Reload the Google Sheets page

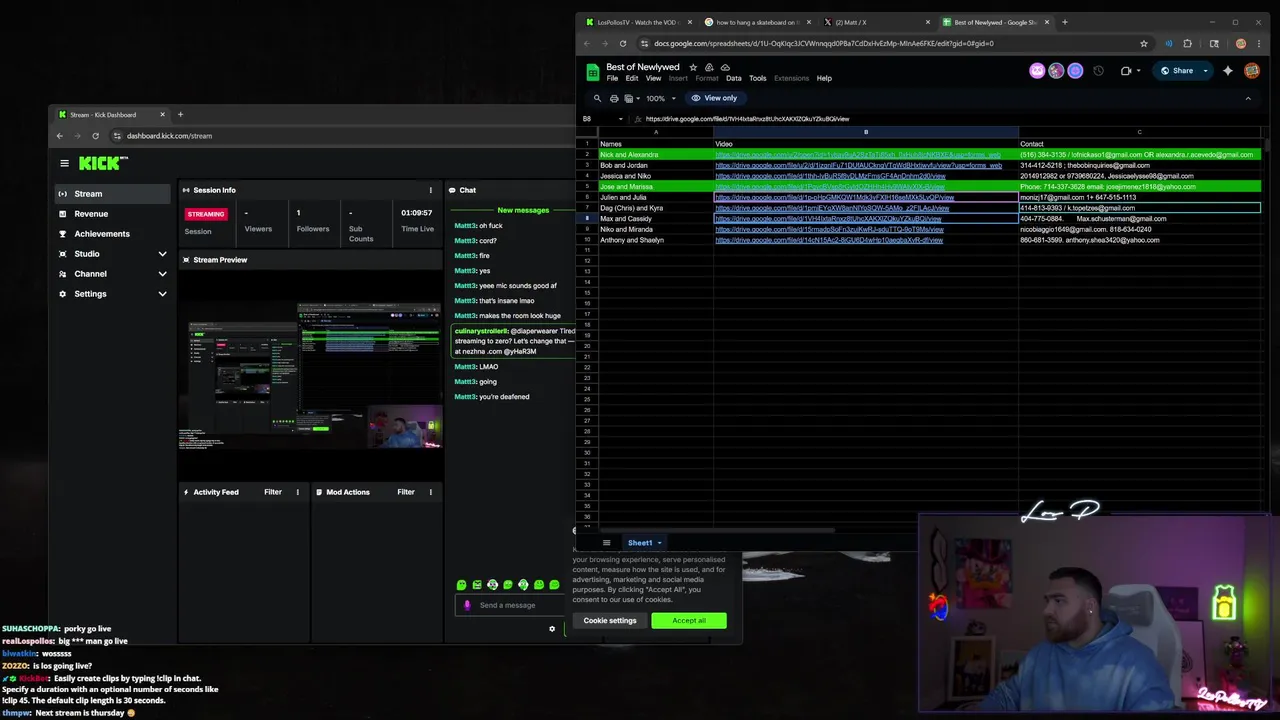pyautogui.click(x=623, y=44)
